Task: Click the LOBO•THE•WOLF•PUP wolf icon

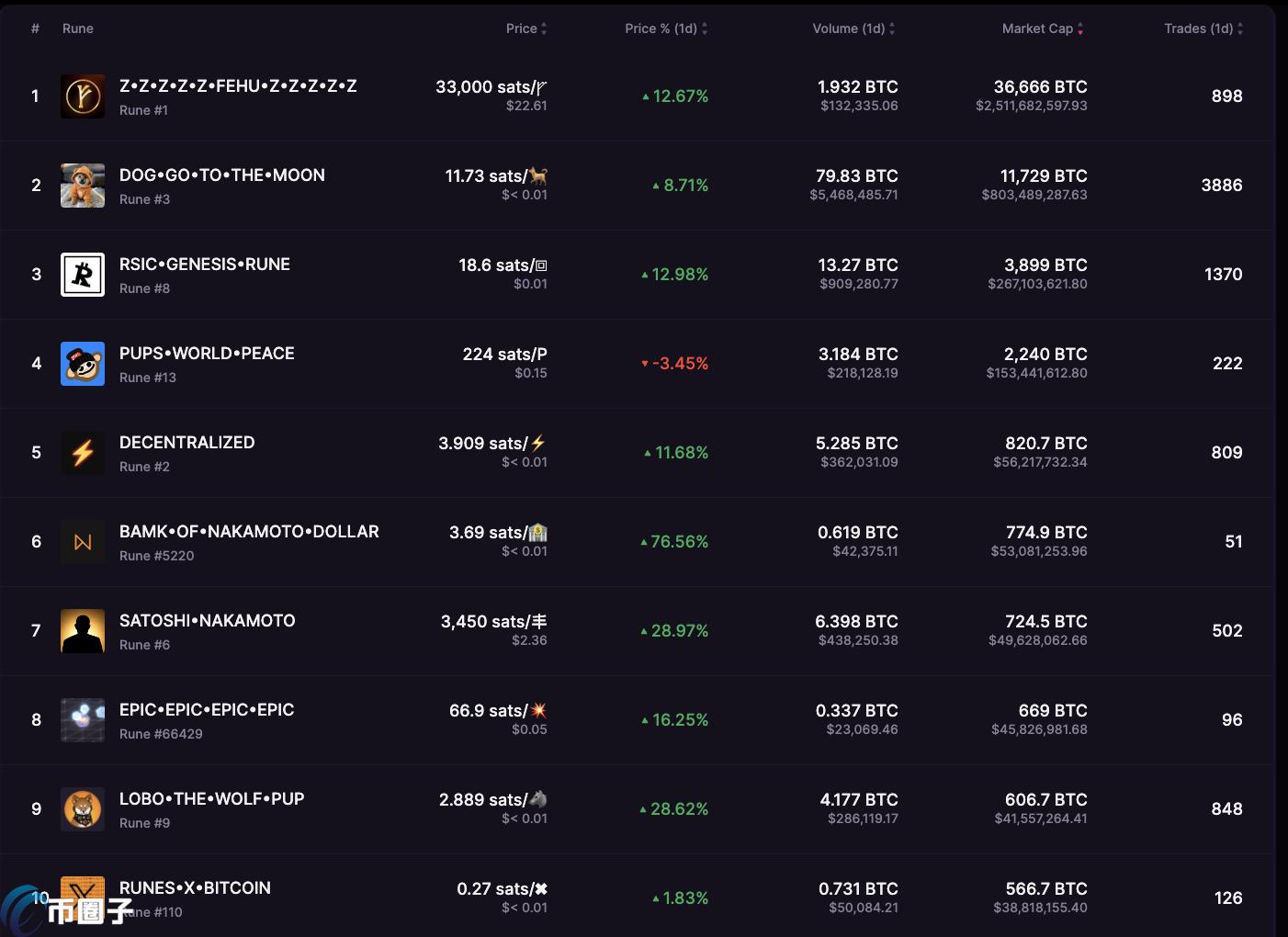Action: coord(83,809)
